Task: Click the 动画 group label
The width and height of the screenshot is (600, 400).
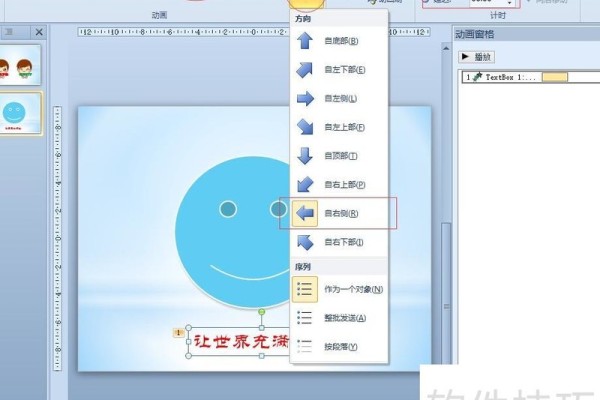Action: [x=159, y=15]
